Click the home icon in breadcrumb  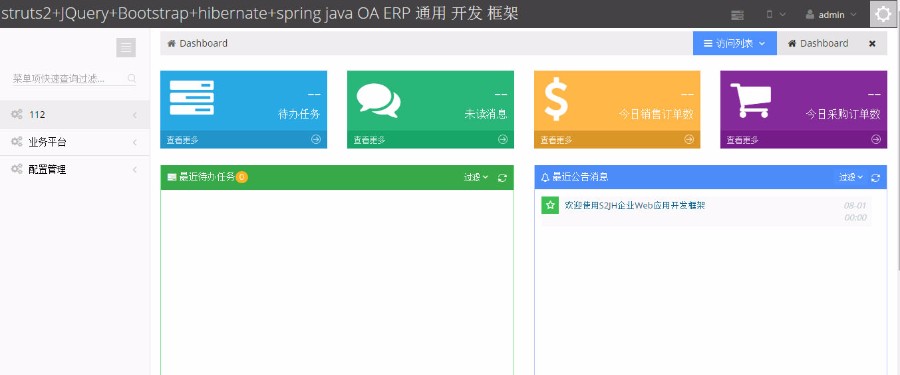click(171, 43)
